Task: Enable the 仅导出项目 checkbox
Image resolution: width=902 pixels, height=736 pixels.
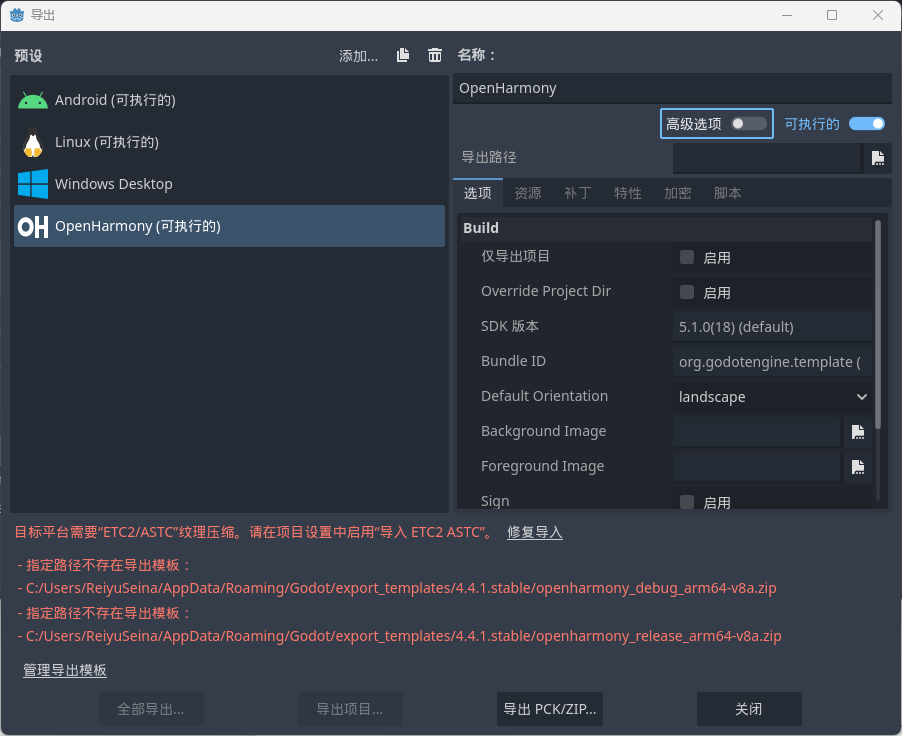Action: (x=687, y=257)
